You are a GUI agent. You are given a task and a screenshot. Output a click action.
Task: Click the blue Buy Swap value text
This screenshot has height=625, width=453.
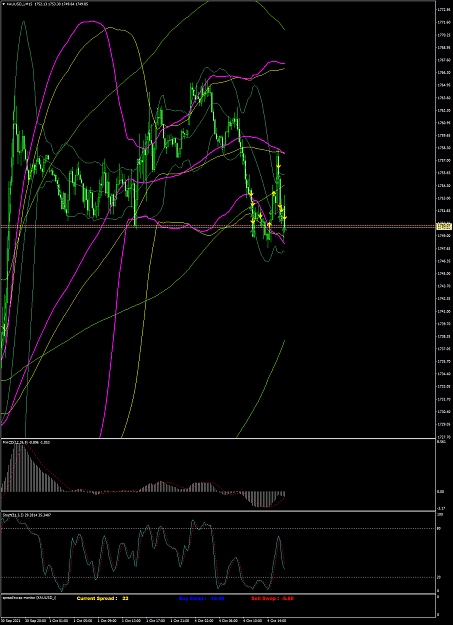pos(204,598)
